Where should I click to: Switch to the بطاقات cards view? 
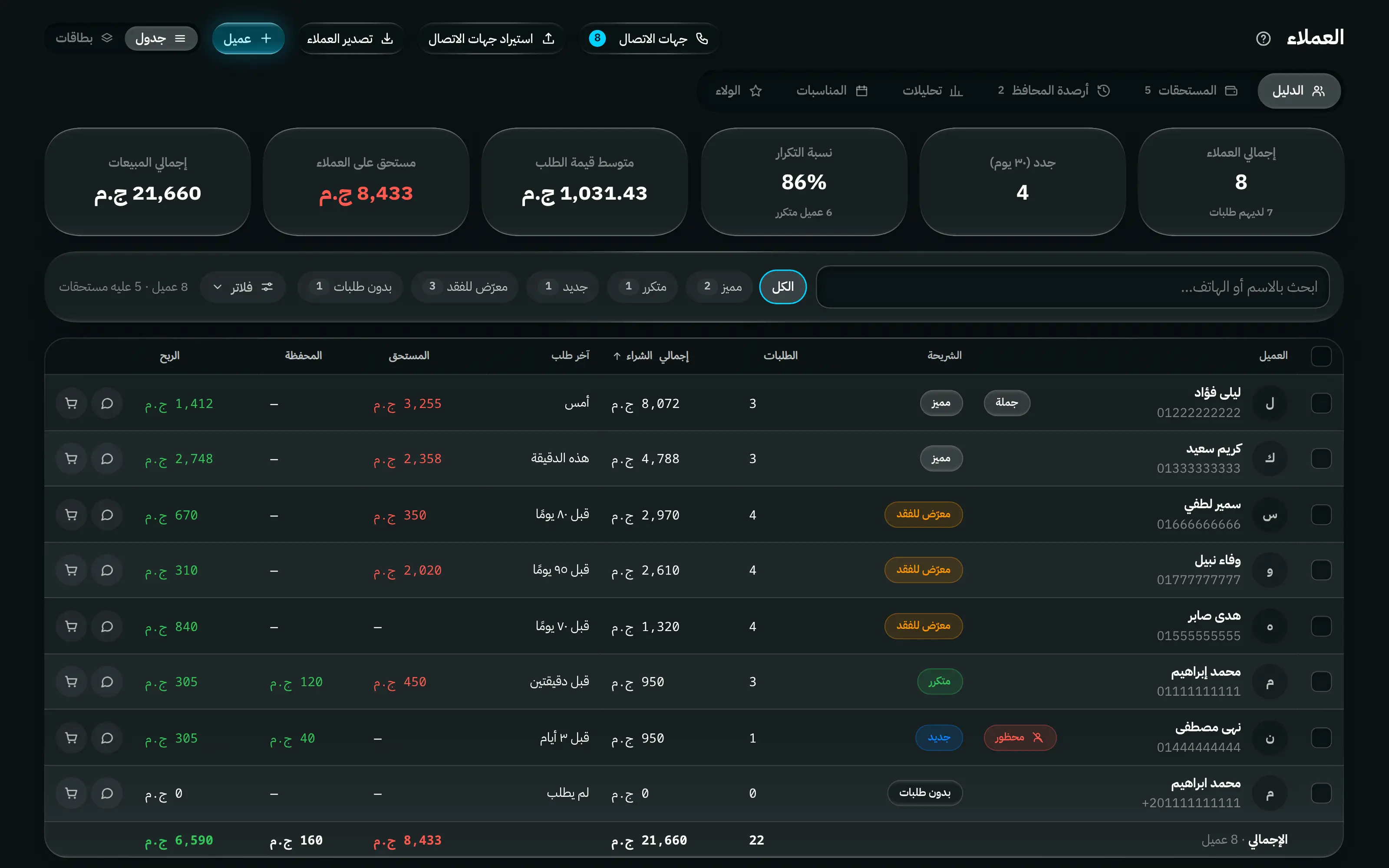84,39
